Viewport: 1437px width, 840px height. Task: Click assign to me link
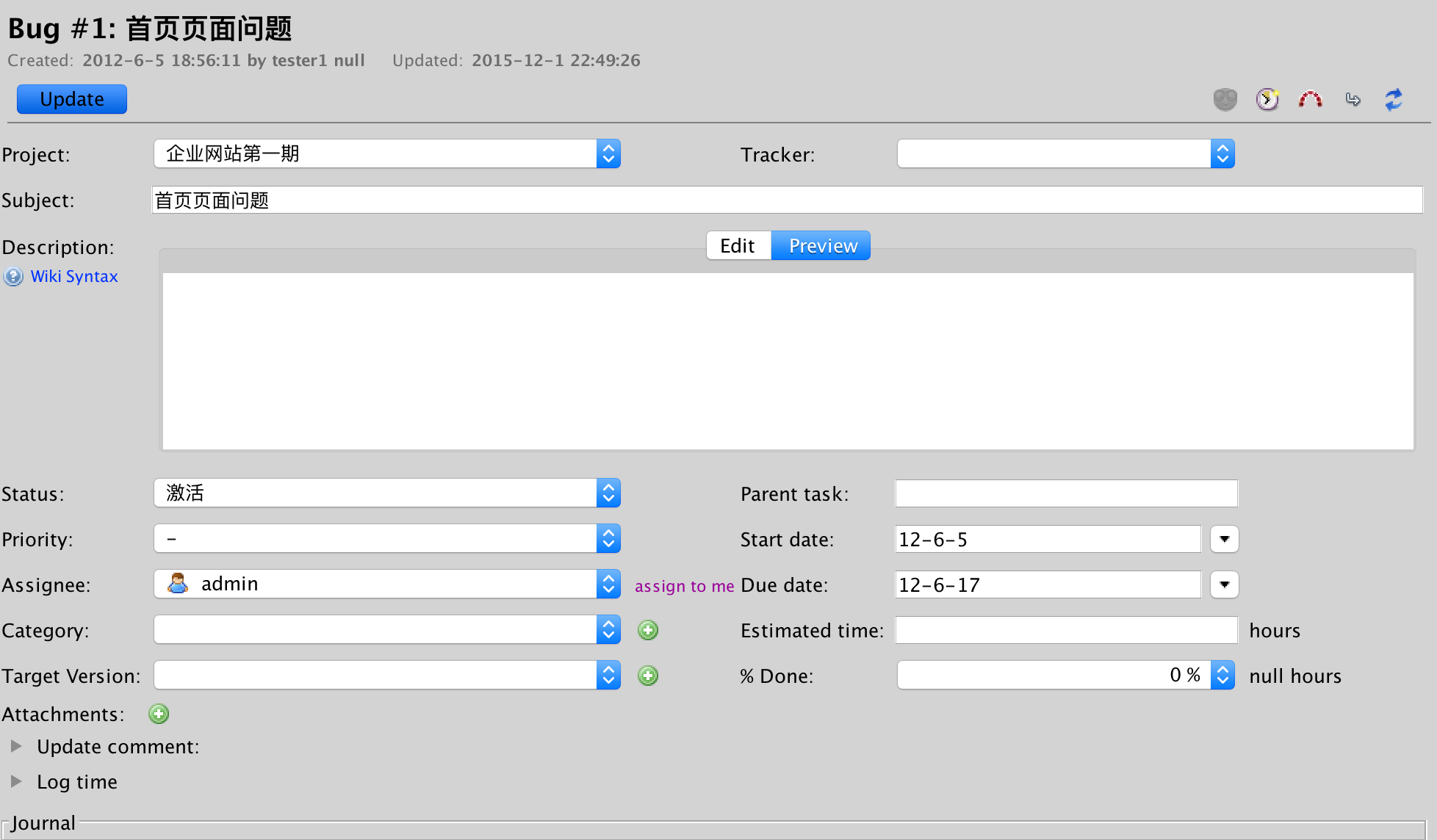[x=685, y=586]
